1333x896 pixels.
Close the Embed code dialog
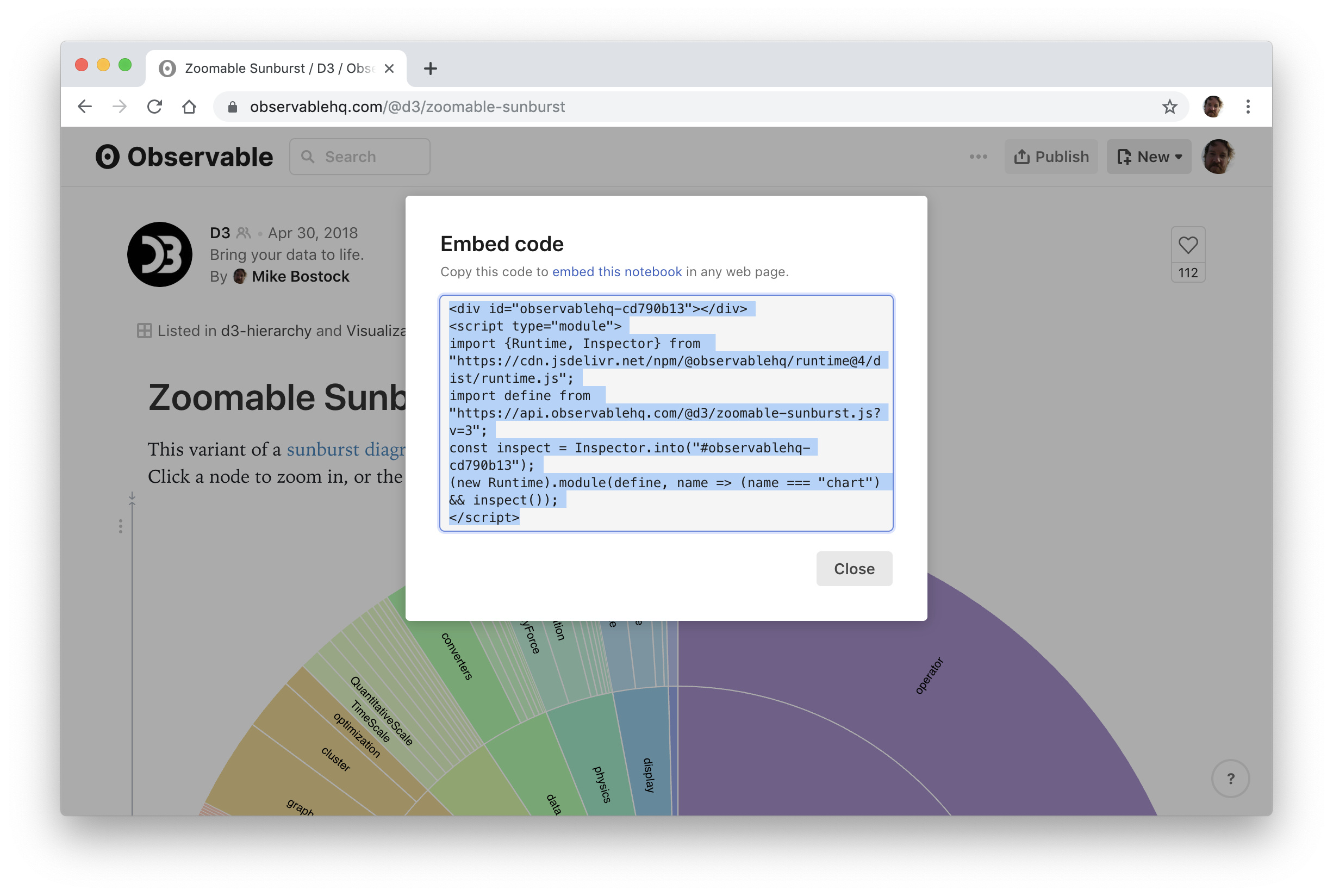854,569
